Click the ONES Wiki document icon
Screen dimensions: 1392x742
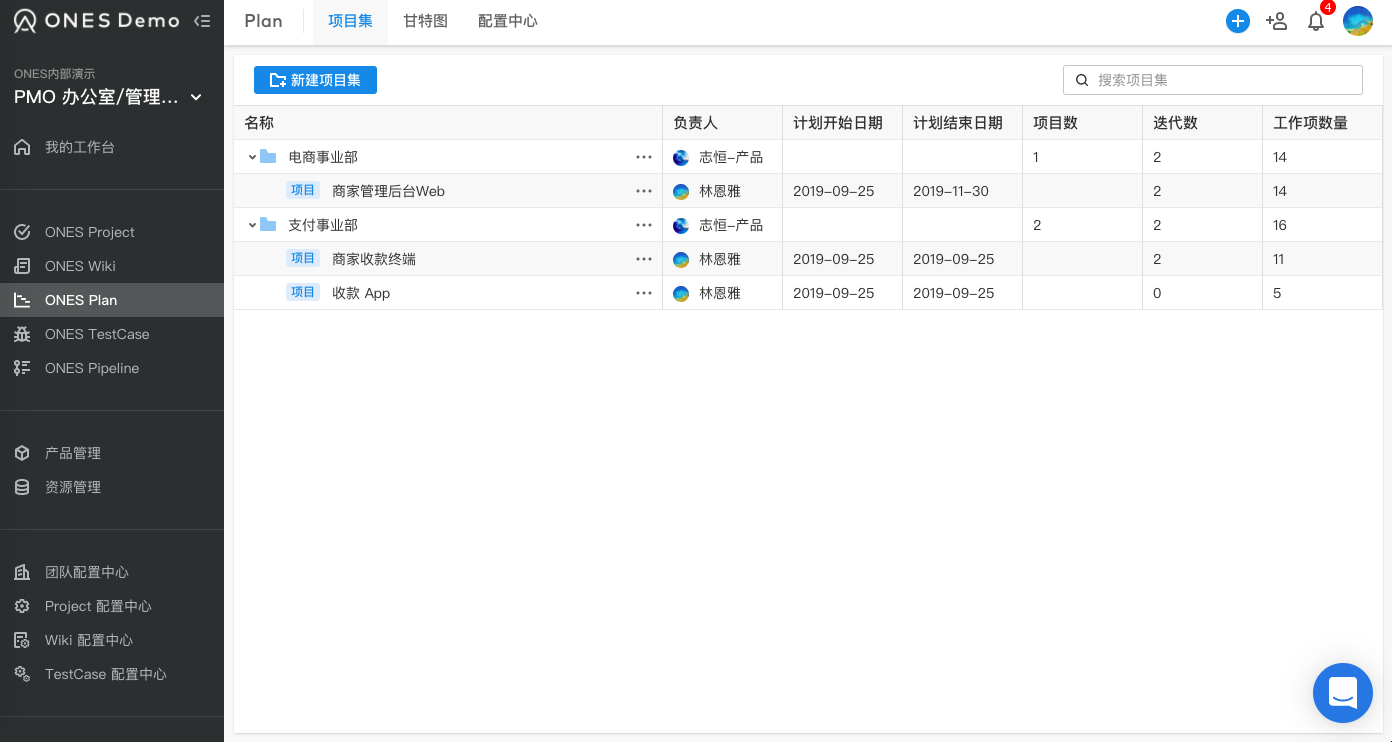(22, 266)
